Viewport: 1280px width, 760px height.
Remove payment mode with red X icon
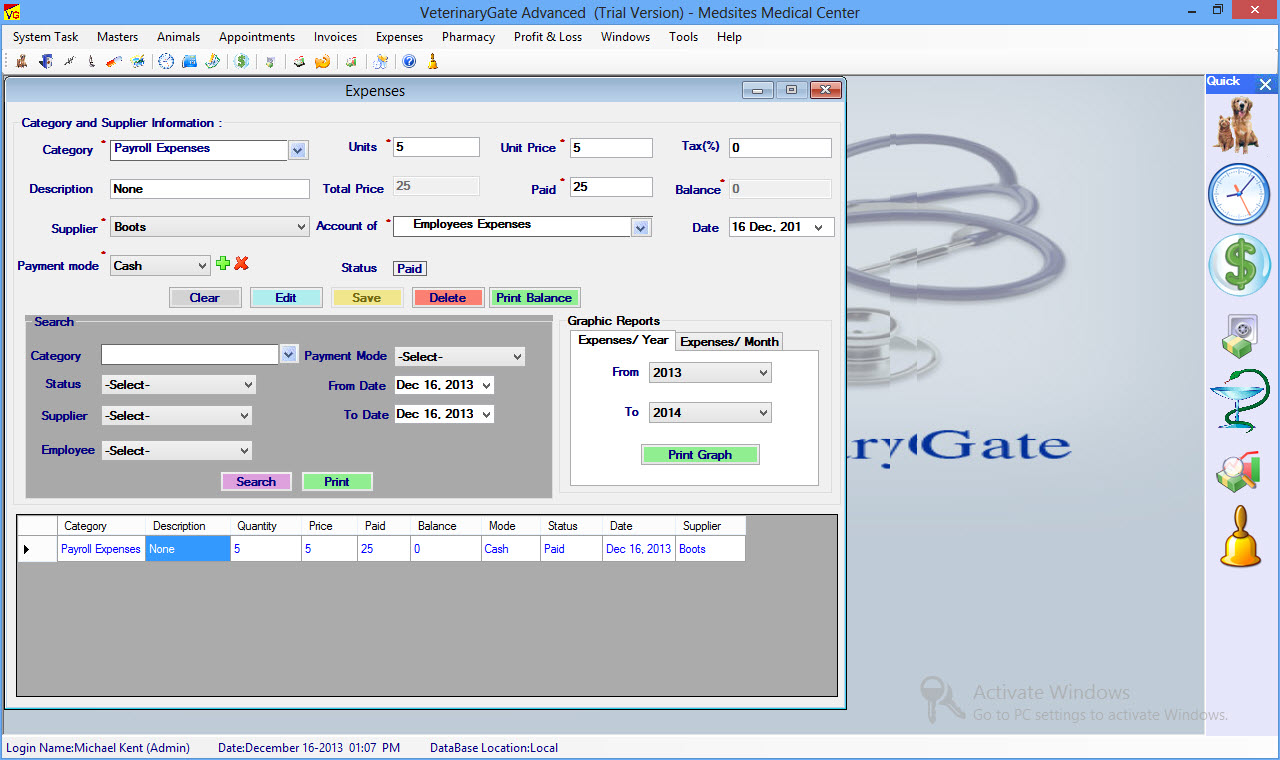[x=241, y=264]
